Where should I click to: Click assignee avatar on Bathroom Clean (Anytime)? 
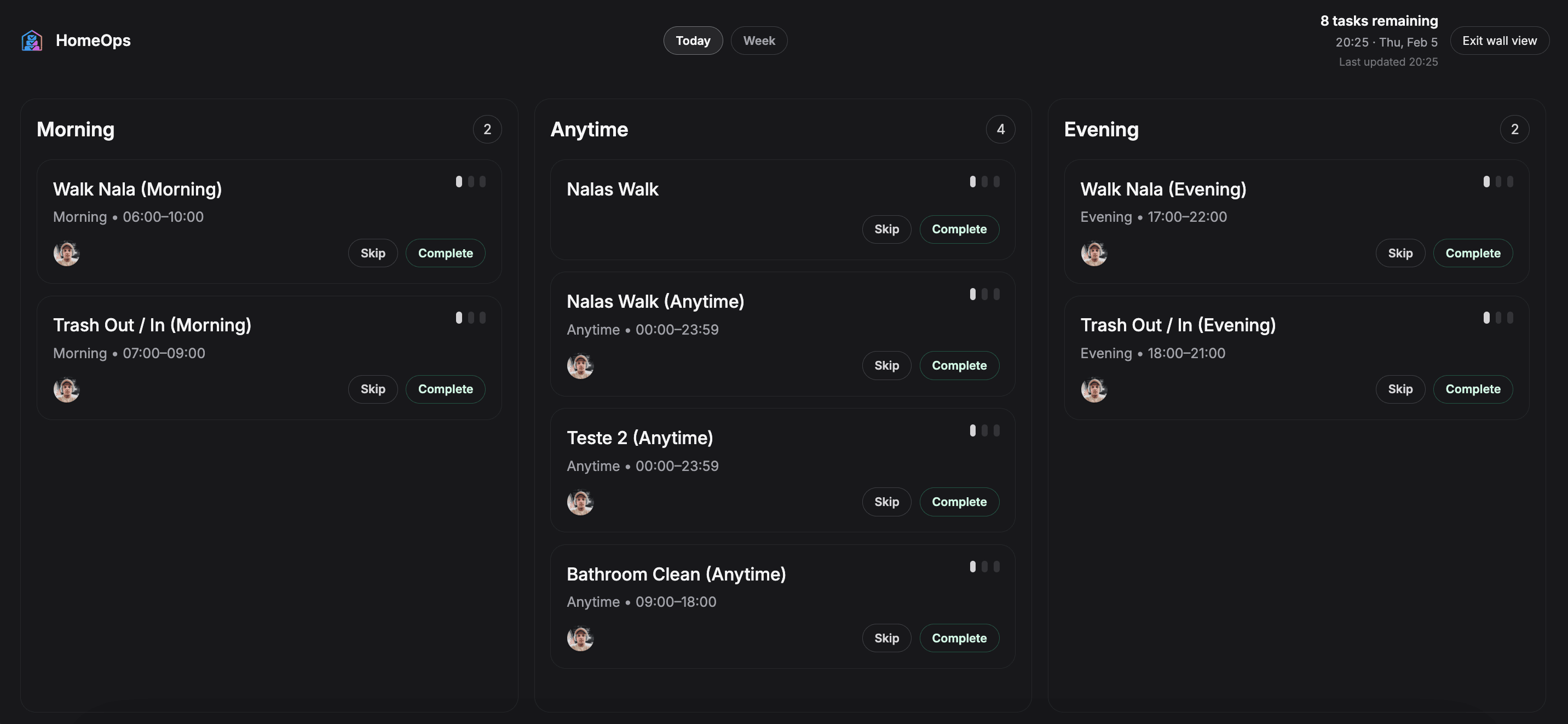pos(580,638)
